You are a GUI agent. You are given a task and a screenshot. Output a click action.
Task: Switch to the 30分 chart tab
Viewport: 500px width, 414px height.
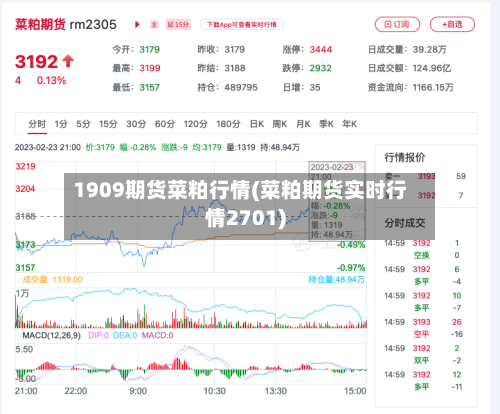point(136,124)
